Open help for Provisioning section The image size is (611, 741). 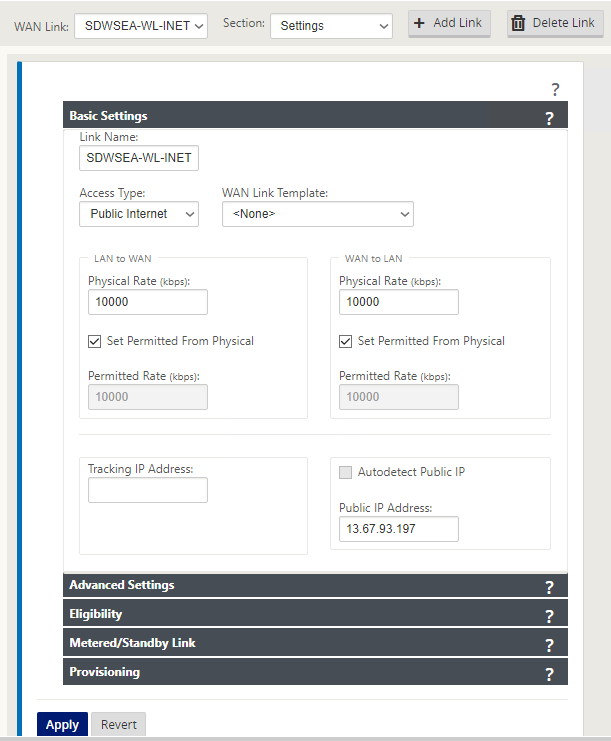coord(549,674)
